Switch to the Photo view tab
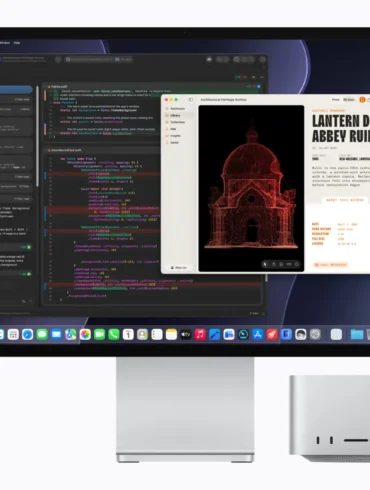 coord(336,100)
